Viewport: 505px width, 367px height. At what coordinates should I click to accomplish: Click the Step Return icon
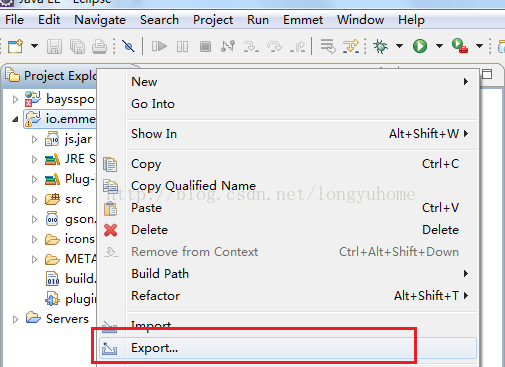(x=297, y=46)
